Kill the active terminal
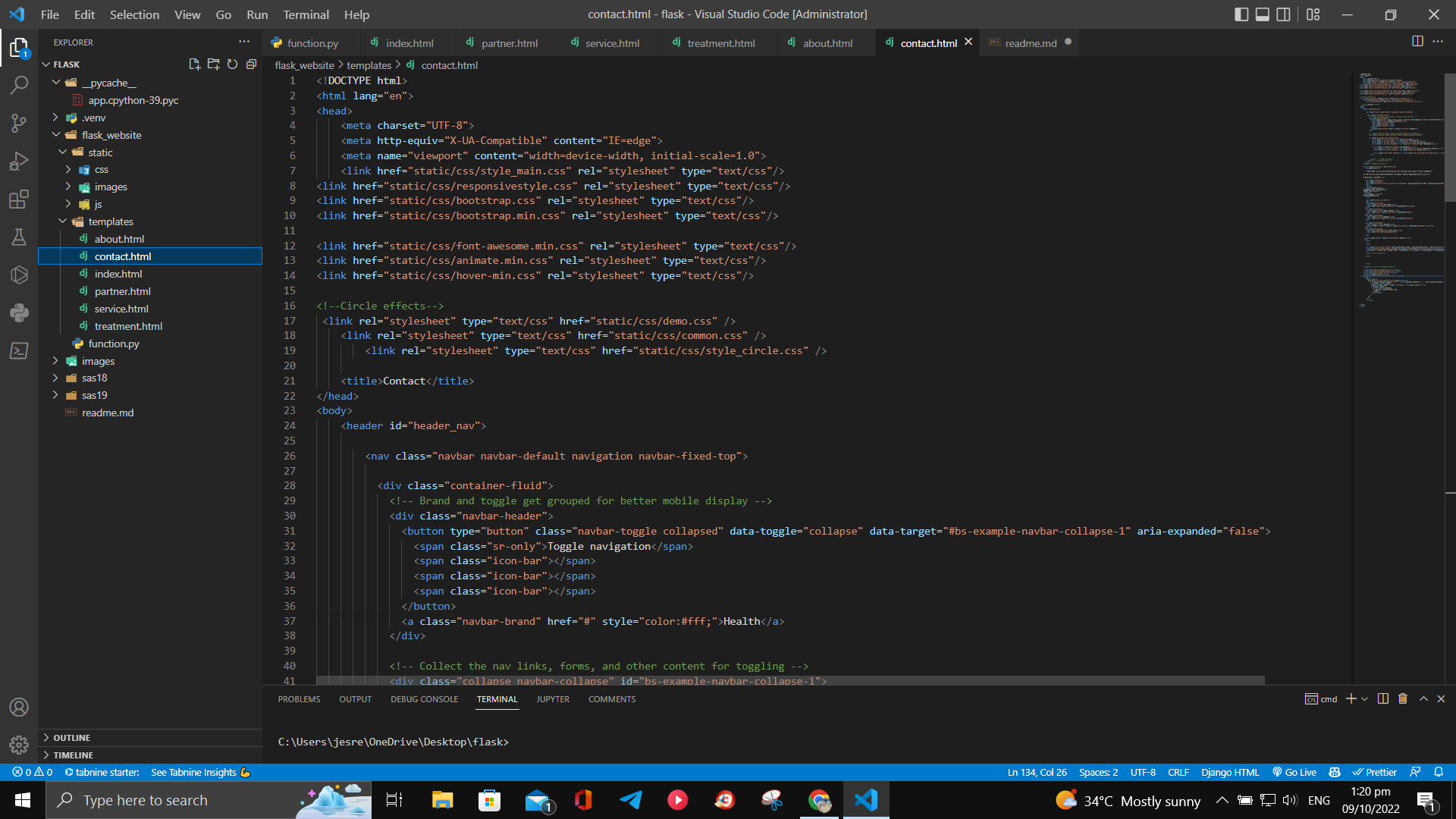This screenshot has height=819, width=1456. click(x=1401, y=698)
